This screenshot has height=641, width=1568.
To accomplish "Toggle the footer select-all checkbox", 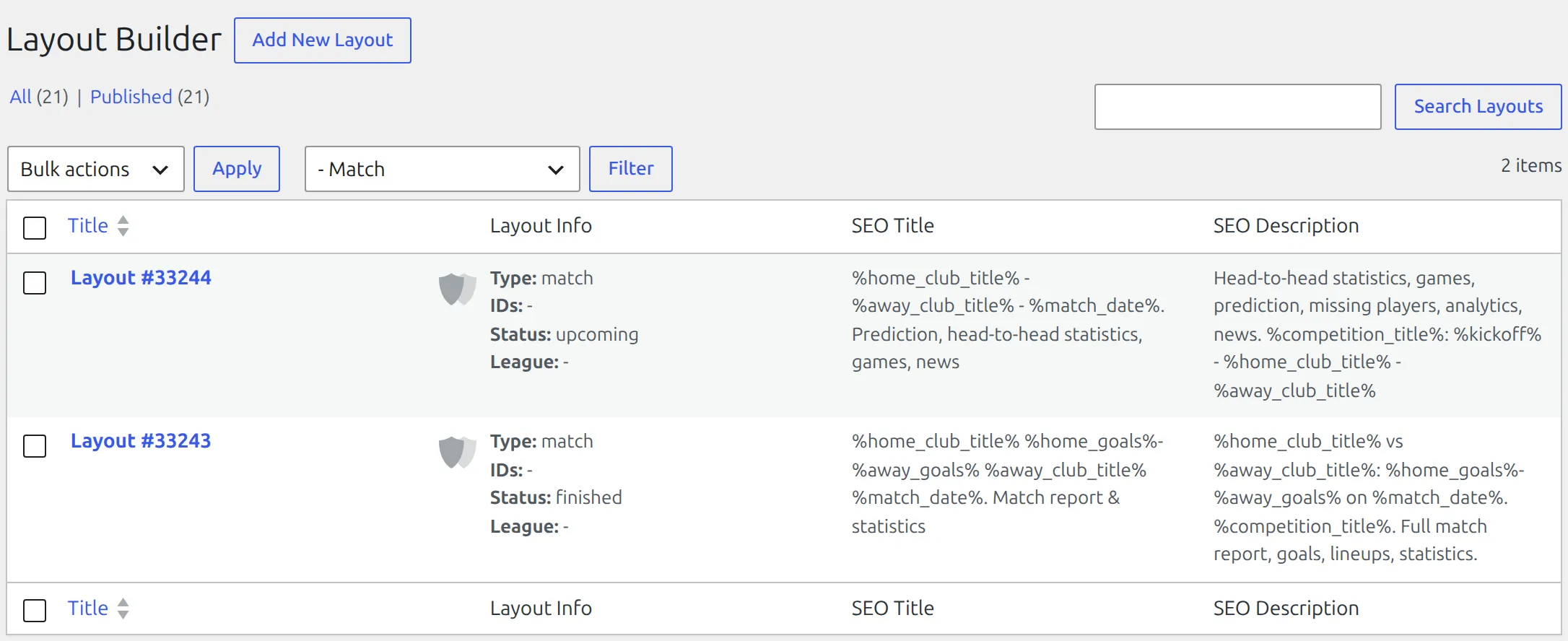I will [x=35, y=610].
